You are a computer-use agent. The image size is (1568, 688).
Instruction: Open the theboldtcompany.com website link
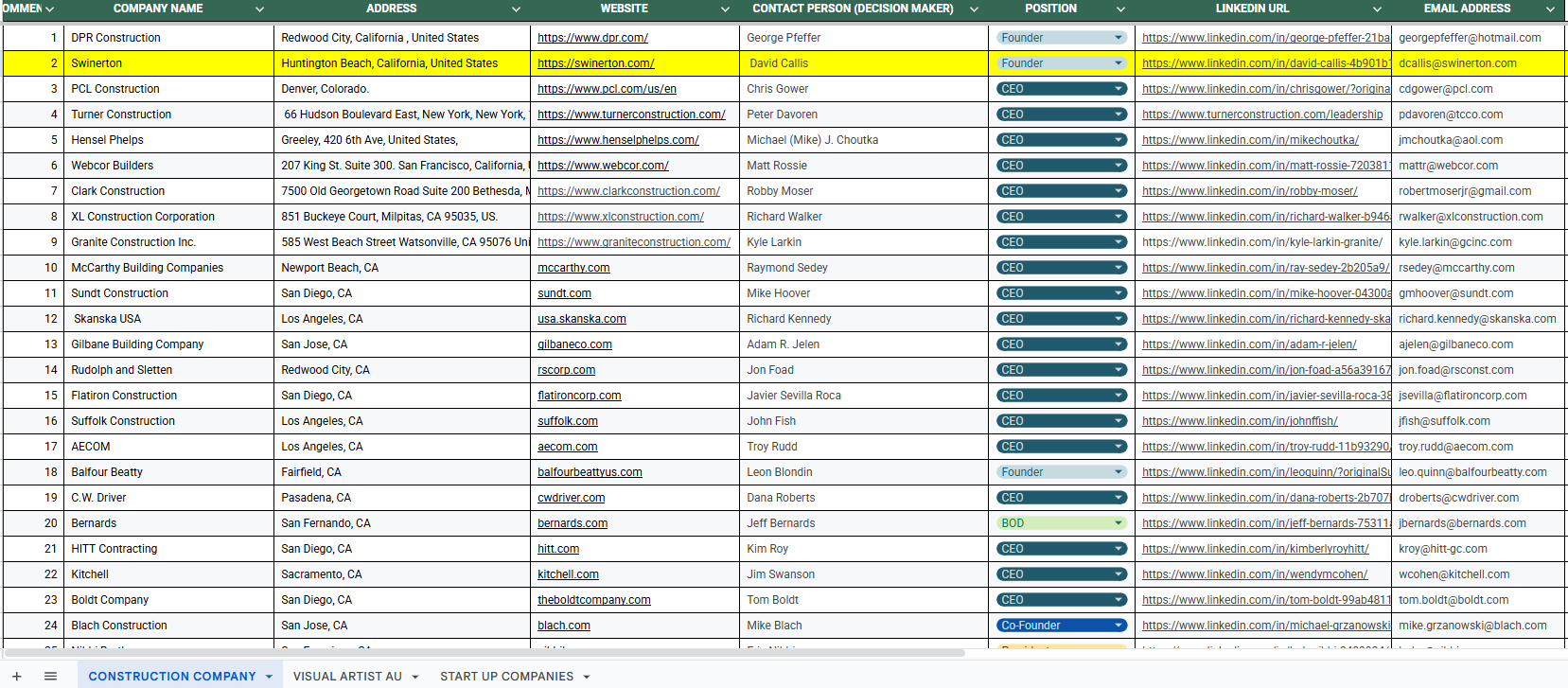[594, 600]
